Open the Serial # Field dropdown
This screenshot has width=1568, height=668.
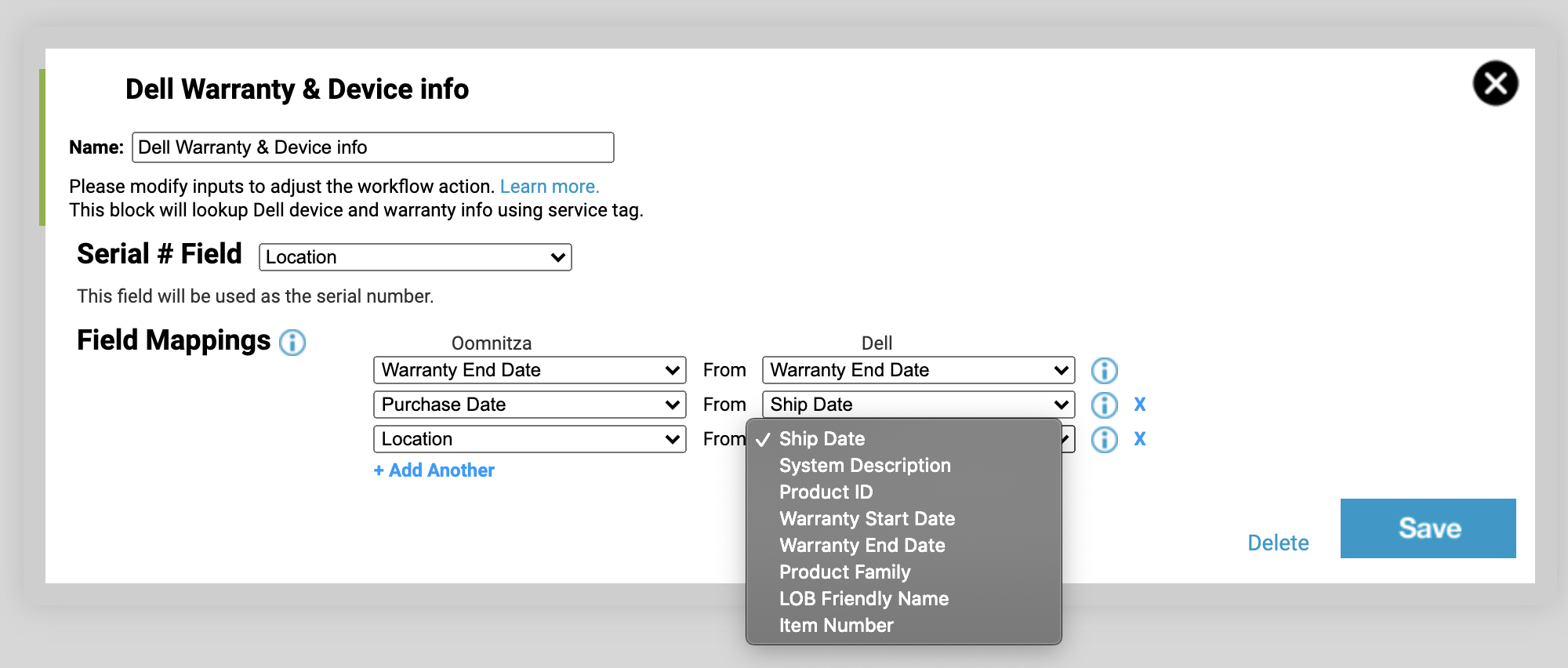click(x=415, y=257)
